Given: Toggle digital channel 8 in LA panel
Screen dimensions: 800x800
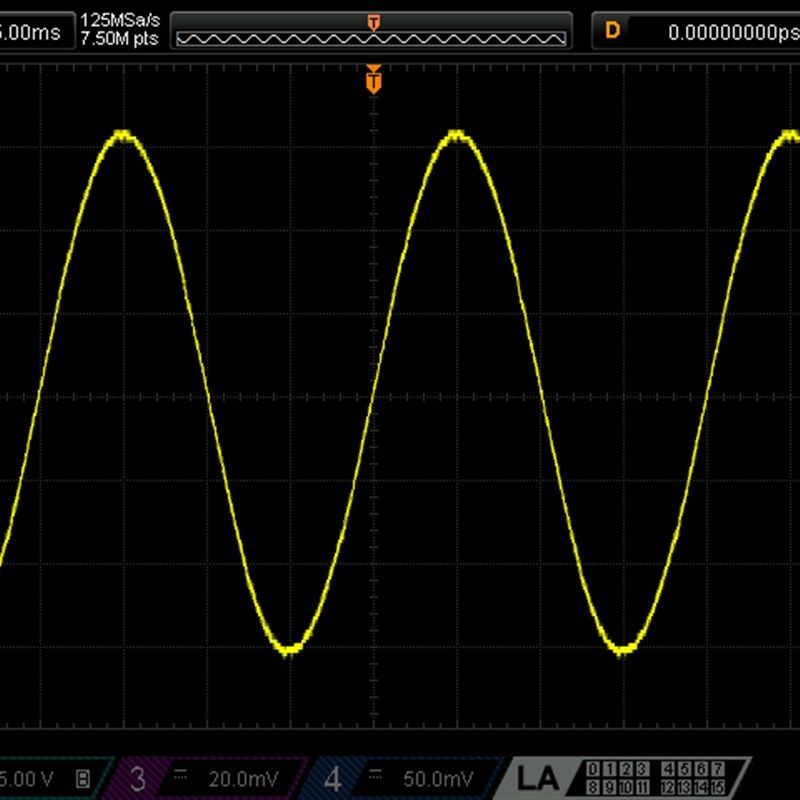Looking at the screenshot, I should point(592,787).
